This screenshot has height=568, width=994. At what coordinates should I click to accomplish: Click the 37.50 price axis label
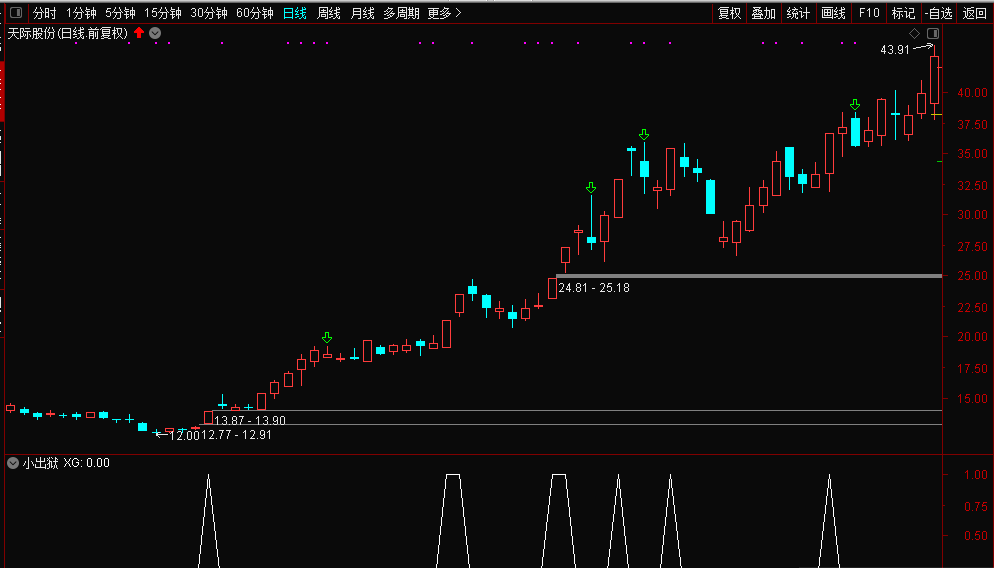(972, 124)
